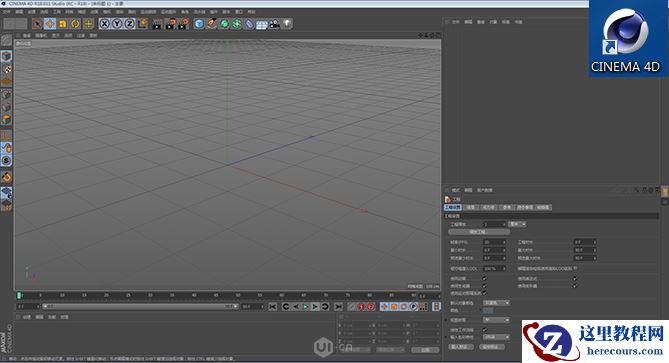Open the Key Interpolation tab
The image size is (669, 363).
[x=543, y=207]
